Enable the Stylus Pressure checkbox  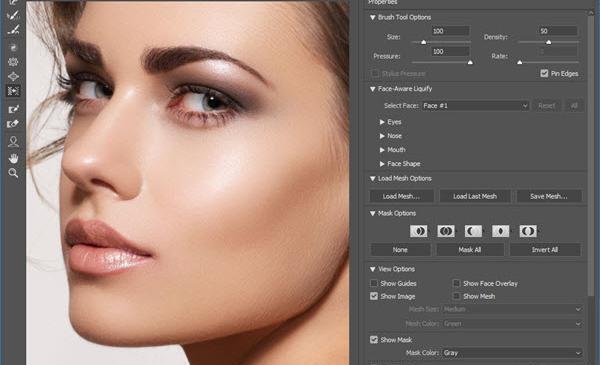pos(375,73)
